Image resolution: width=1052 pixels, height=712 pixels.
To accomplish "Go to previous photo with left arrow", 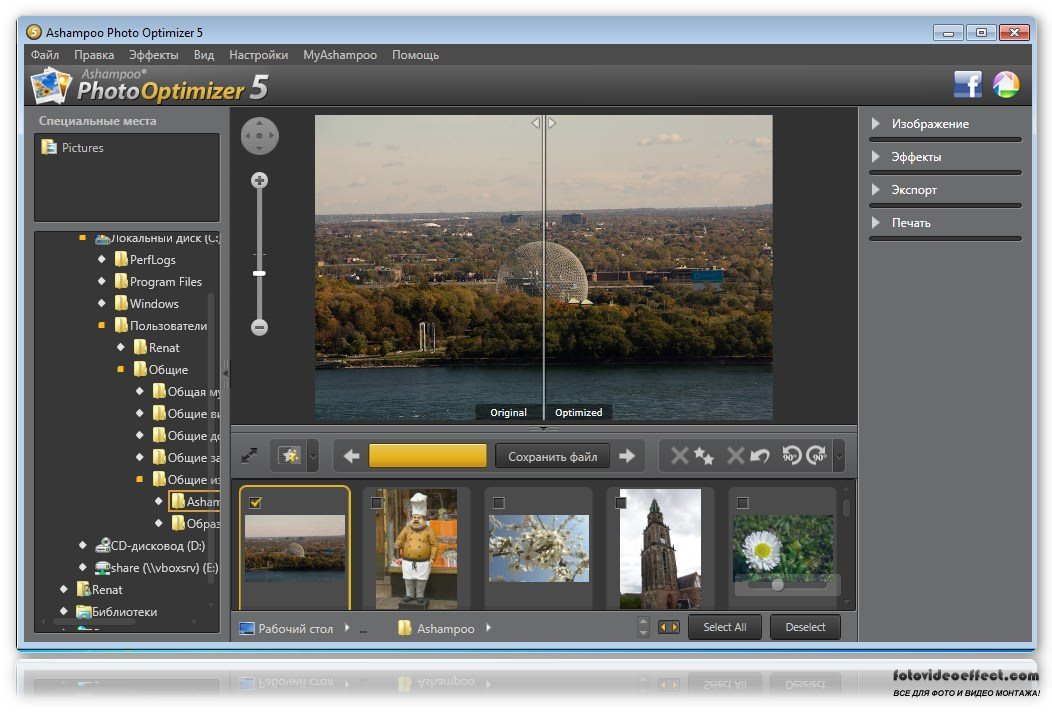I will (x=351, y=456).
